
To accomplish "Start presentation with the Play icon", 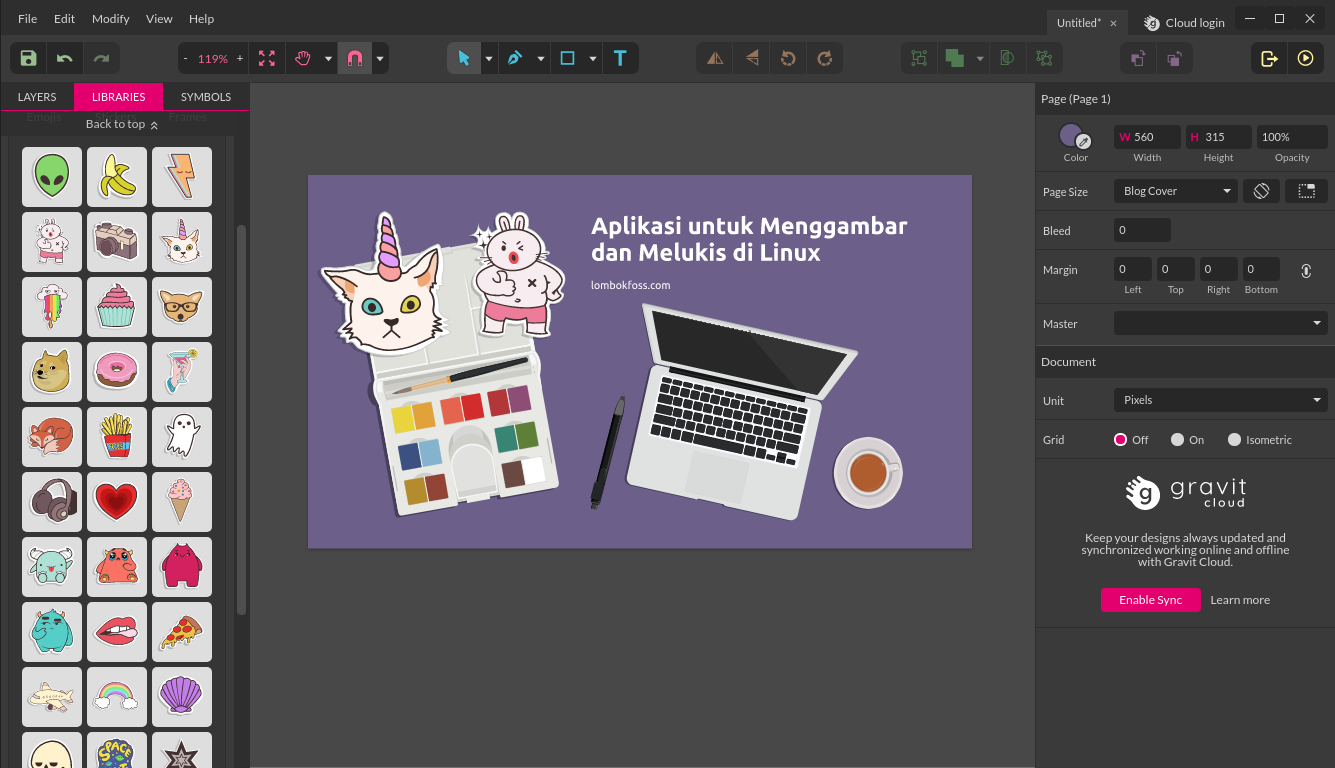I will (x=1306, y=58).
